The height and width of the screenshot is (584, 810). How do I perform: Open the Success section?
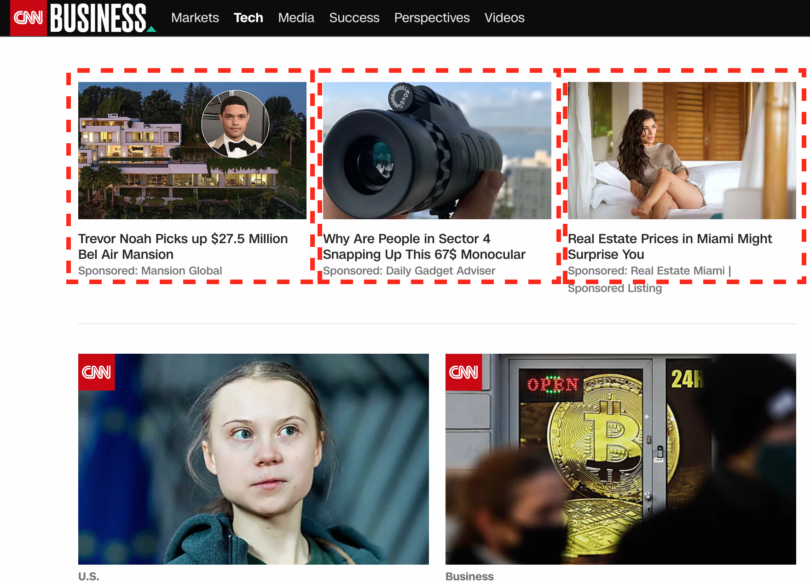point(354,18)
